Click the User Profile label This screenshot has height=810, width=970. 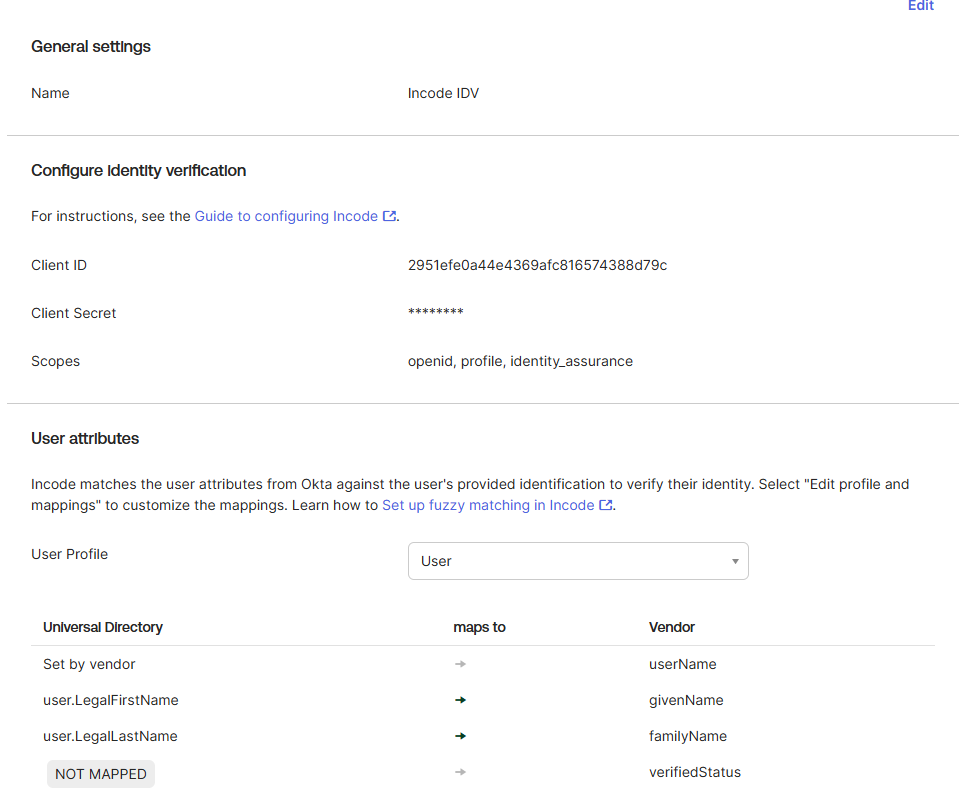[x=69, y=554]
